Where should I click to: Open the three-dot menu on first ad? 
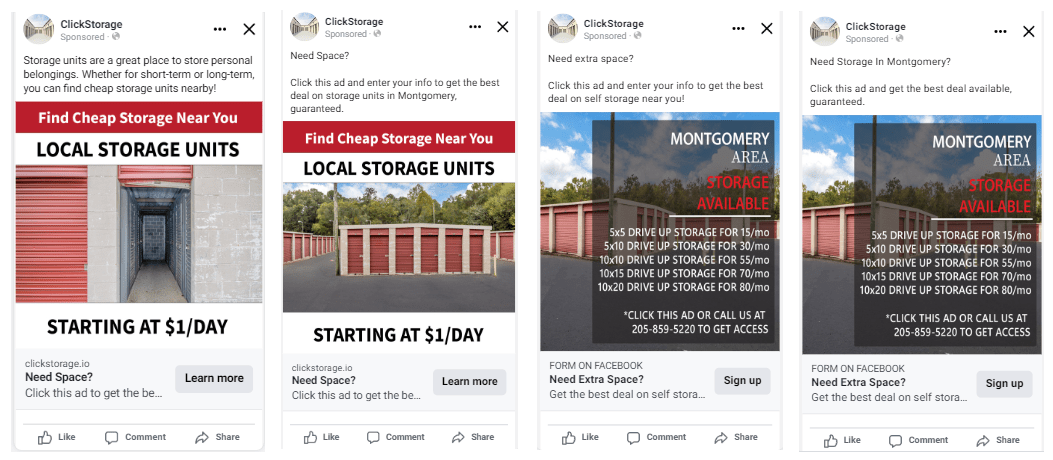tap(220, 29)
